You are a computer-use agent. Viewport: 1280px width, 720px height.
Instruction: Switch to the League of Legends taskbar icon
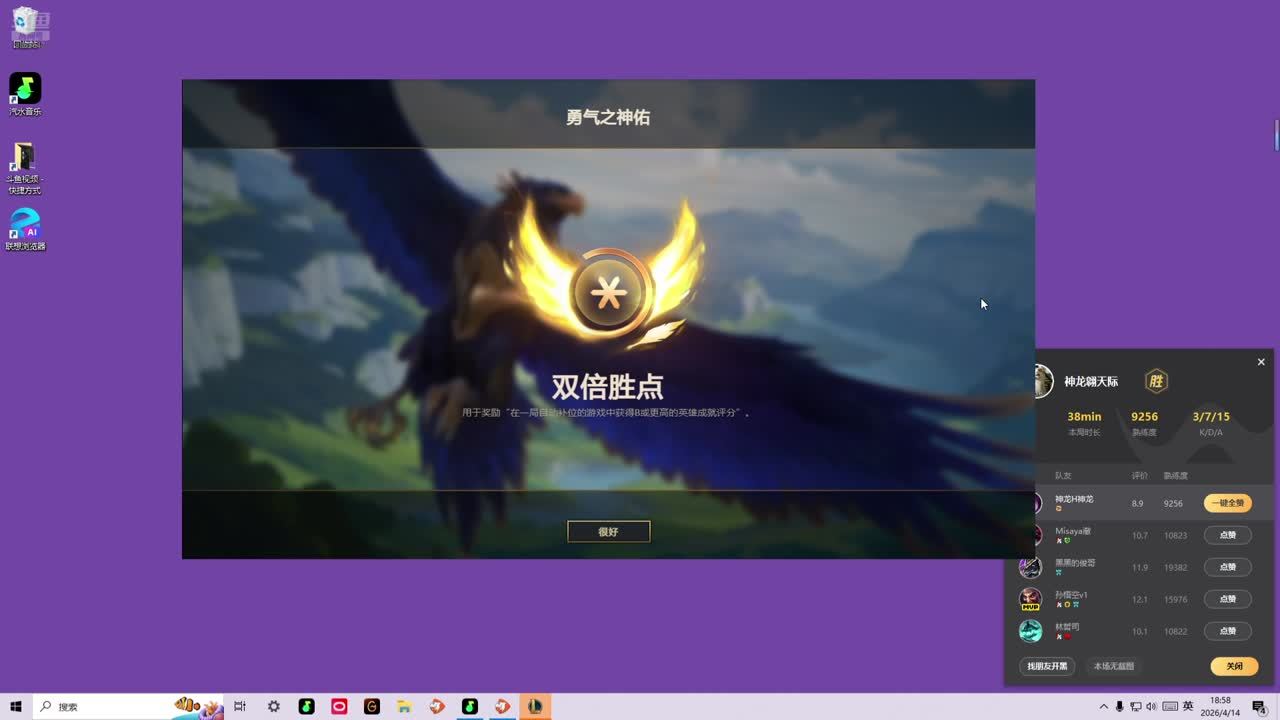535,707
